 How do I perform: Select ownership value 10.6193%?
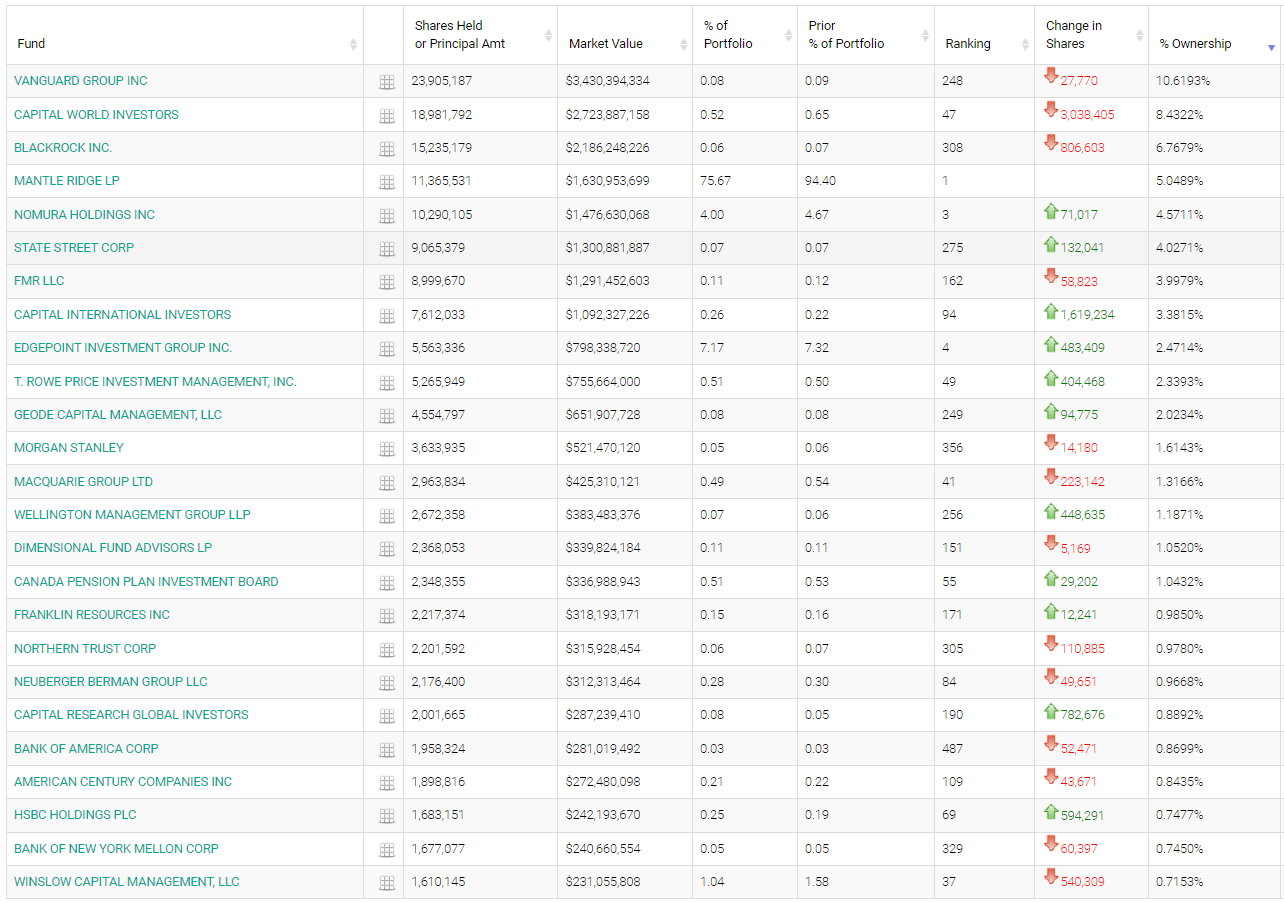coord(1183,81)
